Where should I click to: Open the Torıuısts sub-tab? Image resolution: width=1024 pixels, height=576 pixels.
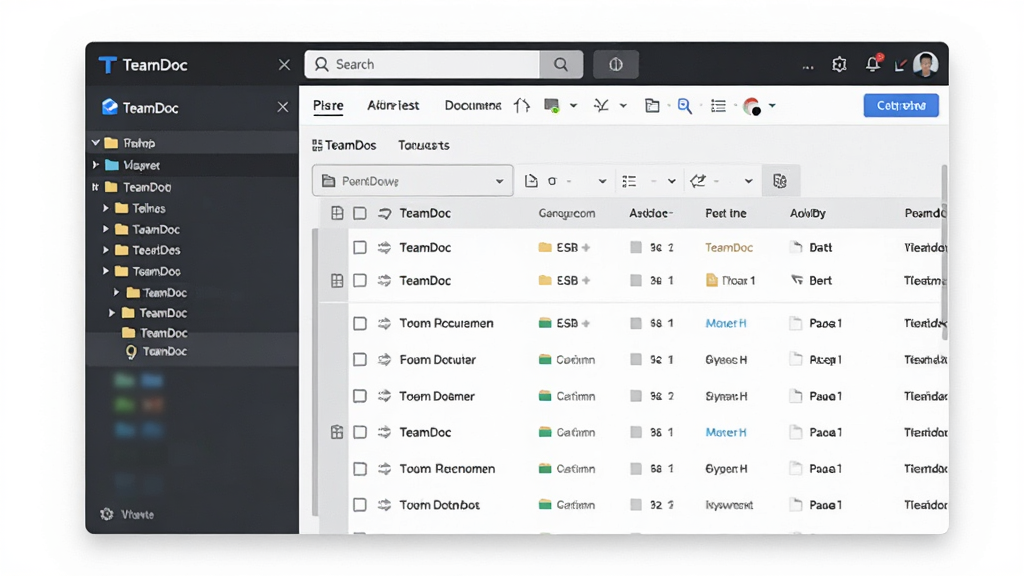[x=424, y=145]
